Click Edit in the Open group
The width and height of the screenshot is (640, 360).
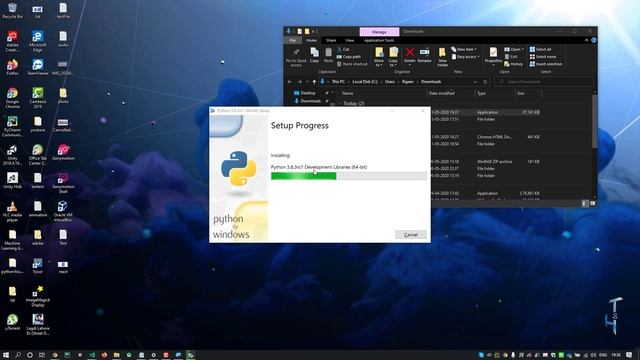(511, 57)
